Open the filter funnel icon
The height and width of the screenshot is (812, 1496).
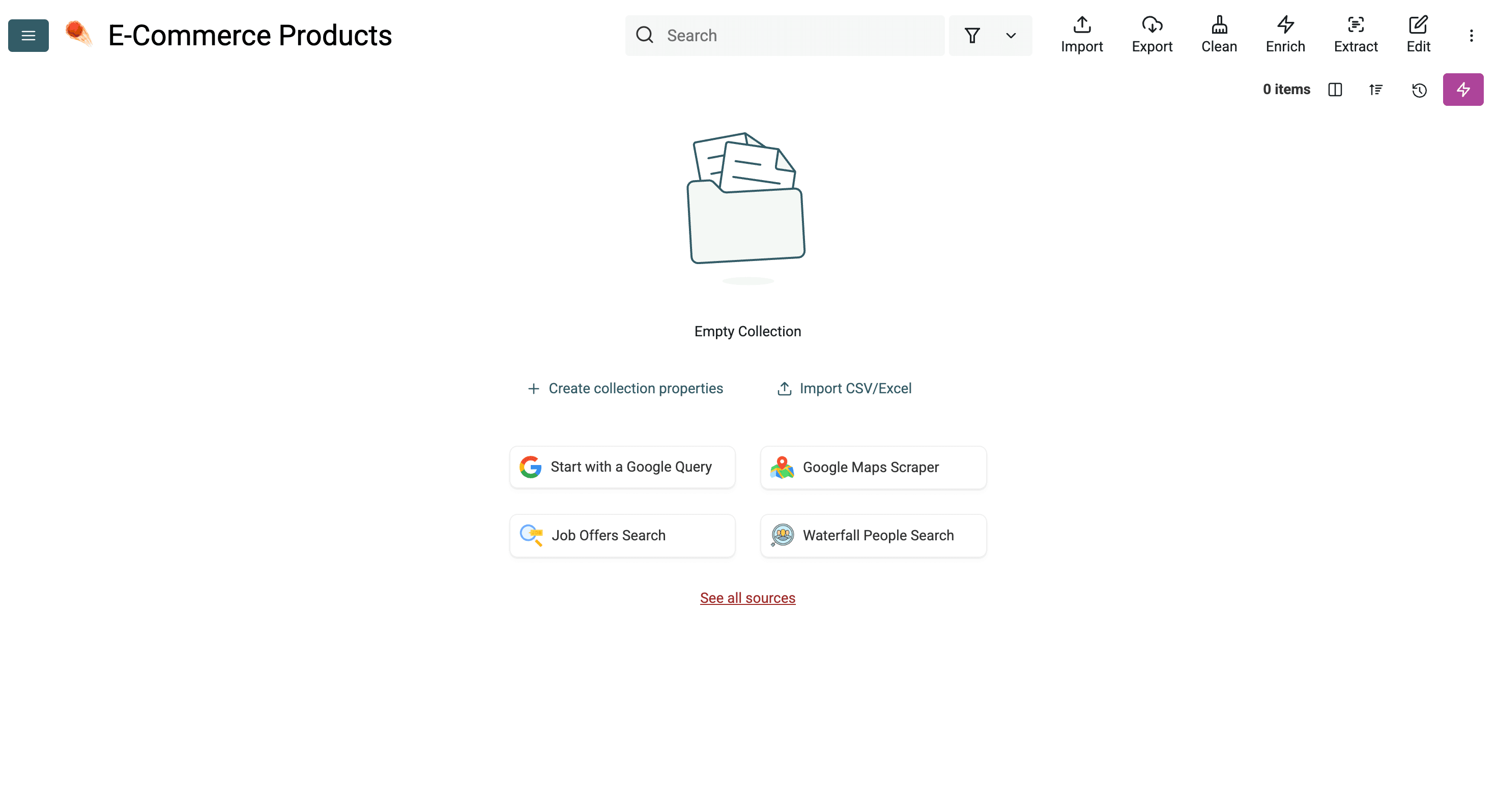click(x=972, y=36)
